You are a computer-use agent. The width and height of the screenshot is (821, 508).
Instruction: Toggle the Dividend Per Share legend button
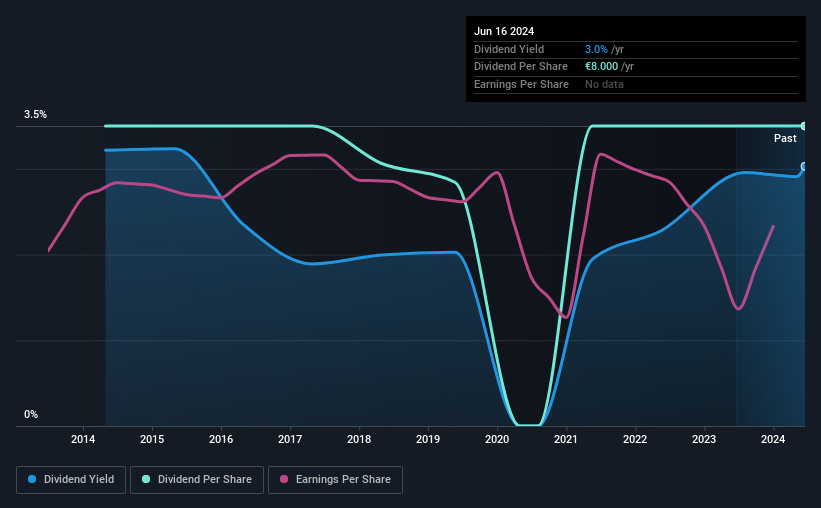coord(197,480)
